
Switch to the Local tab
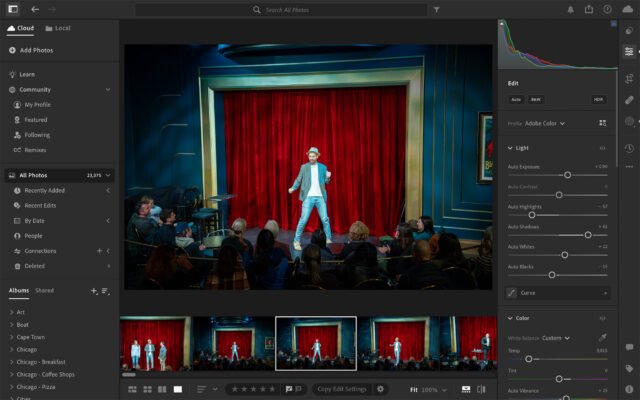click(x=58, y=28)
